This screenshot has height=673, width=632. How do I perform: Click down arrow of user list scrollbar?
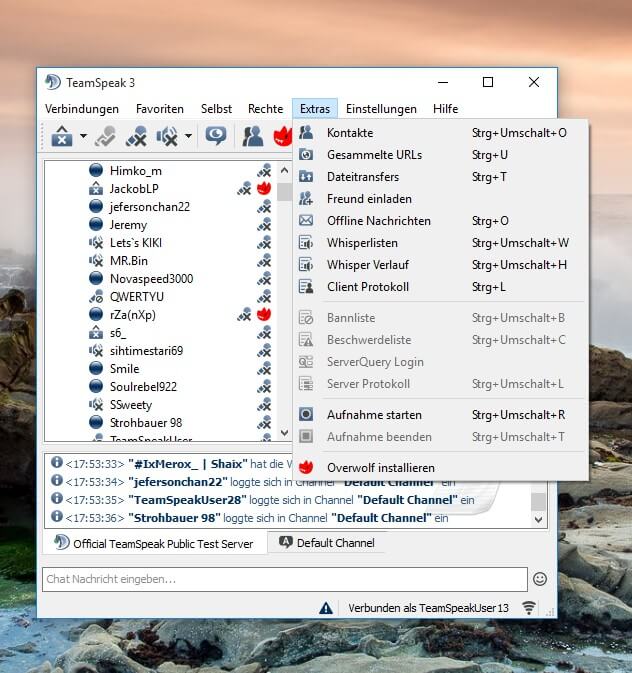pos(284,433)
